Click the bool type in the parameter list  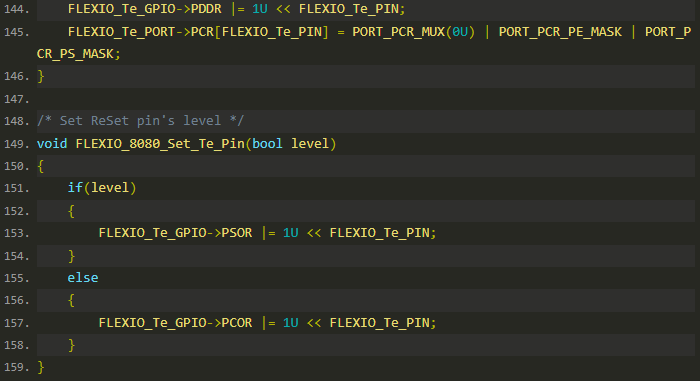click(267, 143)
